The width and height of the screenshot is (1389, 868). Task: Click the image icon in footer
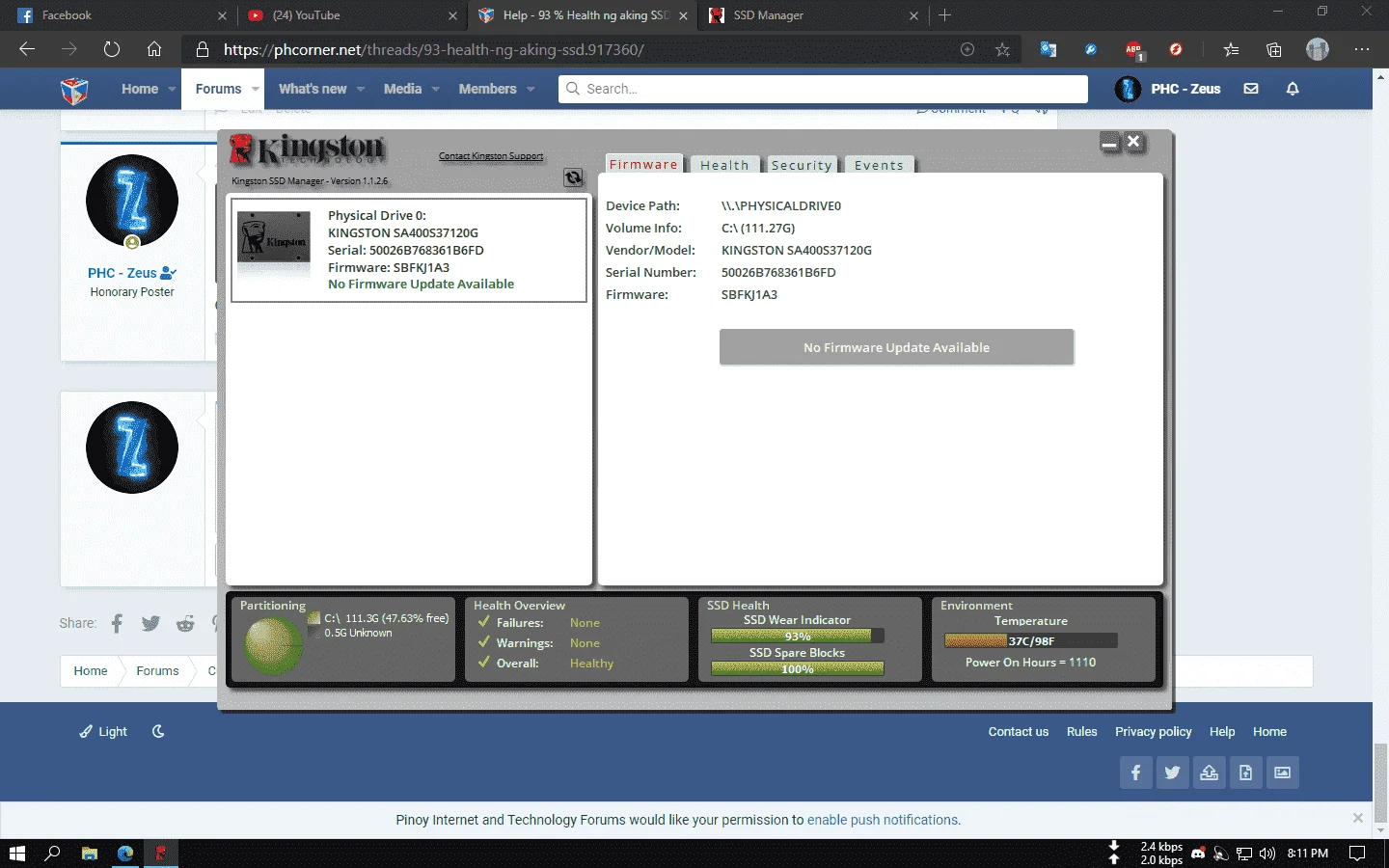point(1283,773)
